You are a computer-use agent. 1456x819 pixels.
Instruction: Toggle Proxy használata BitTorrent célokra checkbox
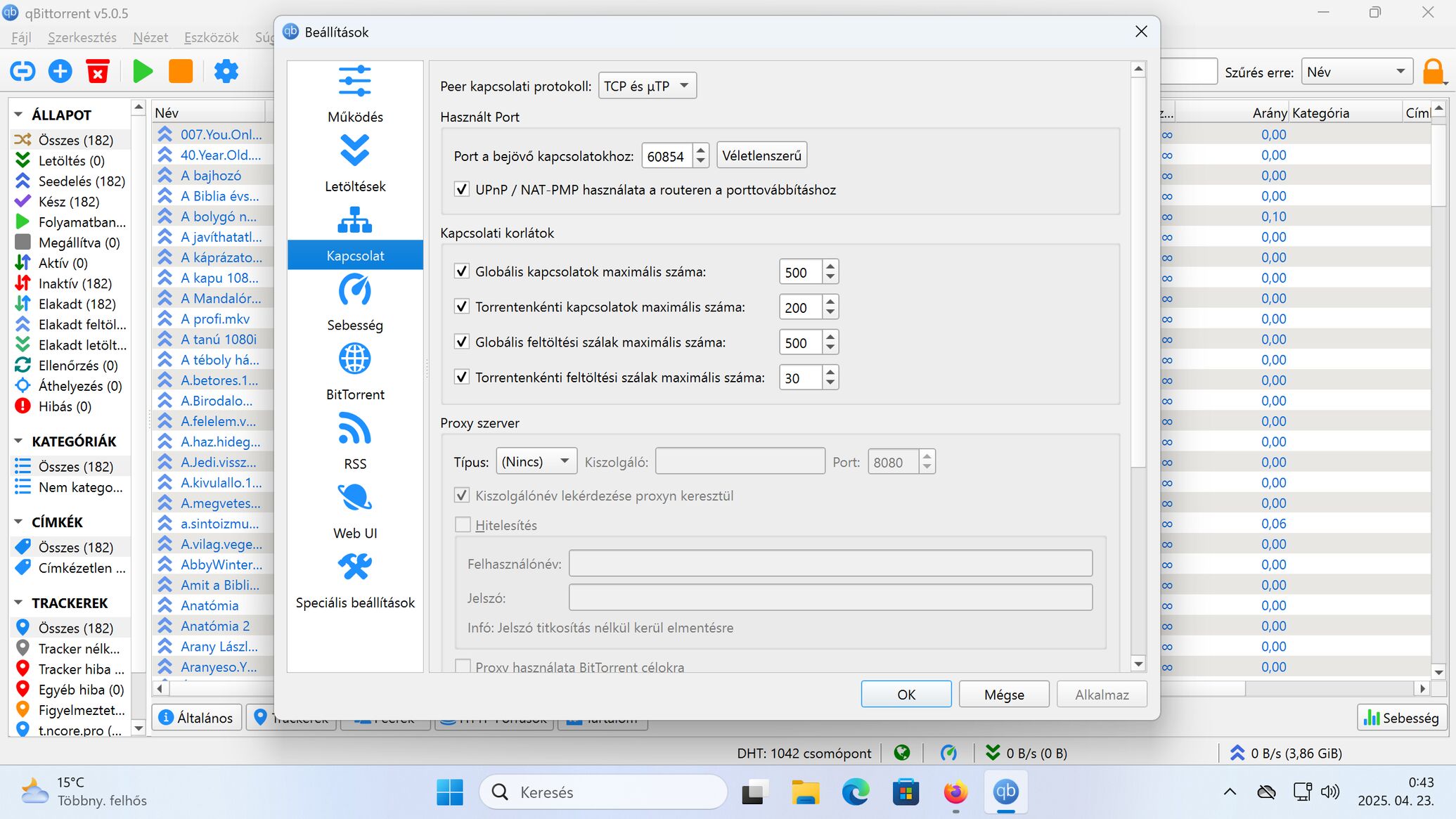[x=463, y=666]
